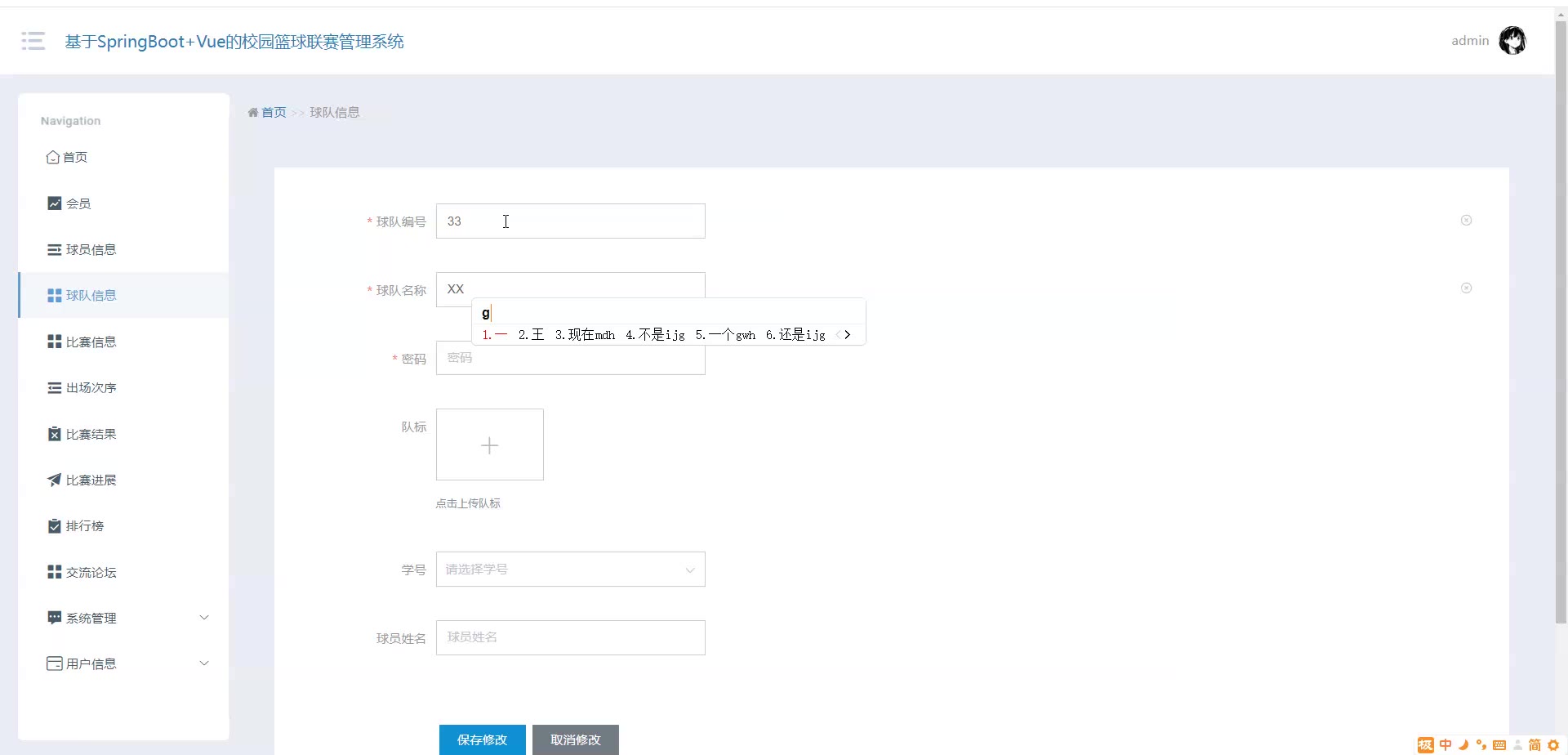The image size is (1568, 755).
Task: Choose IME candidate 2.王
Action: (531, 334)
